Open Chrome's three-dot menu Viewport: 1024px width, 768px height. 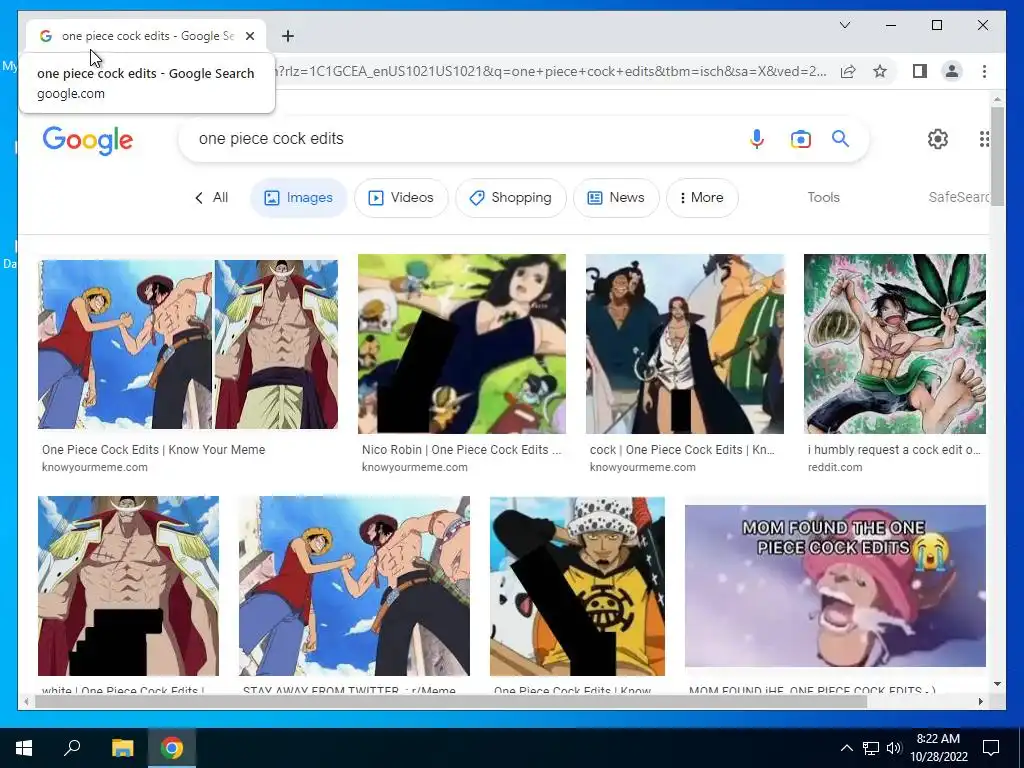point(984,71)
